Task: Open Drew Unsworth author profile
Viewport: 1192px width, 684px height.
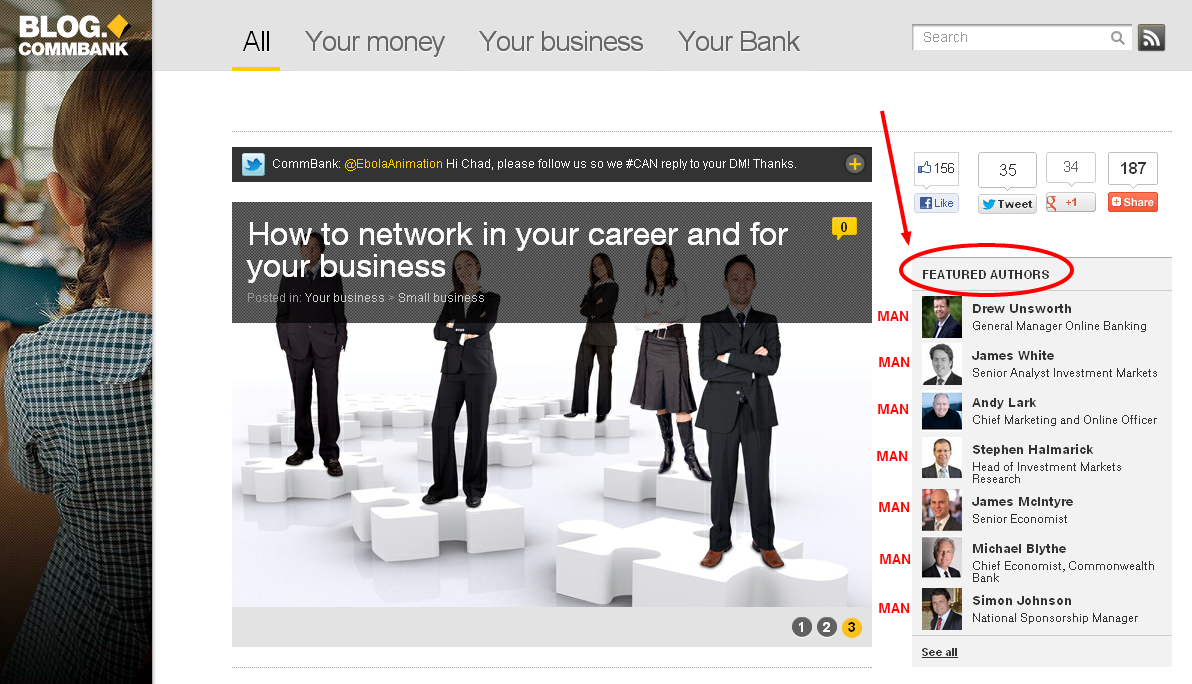Action: (1022, 309)
